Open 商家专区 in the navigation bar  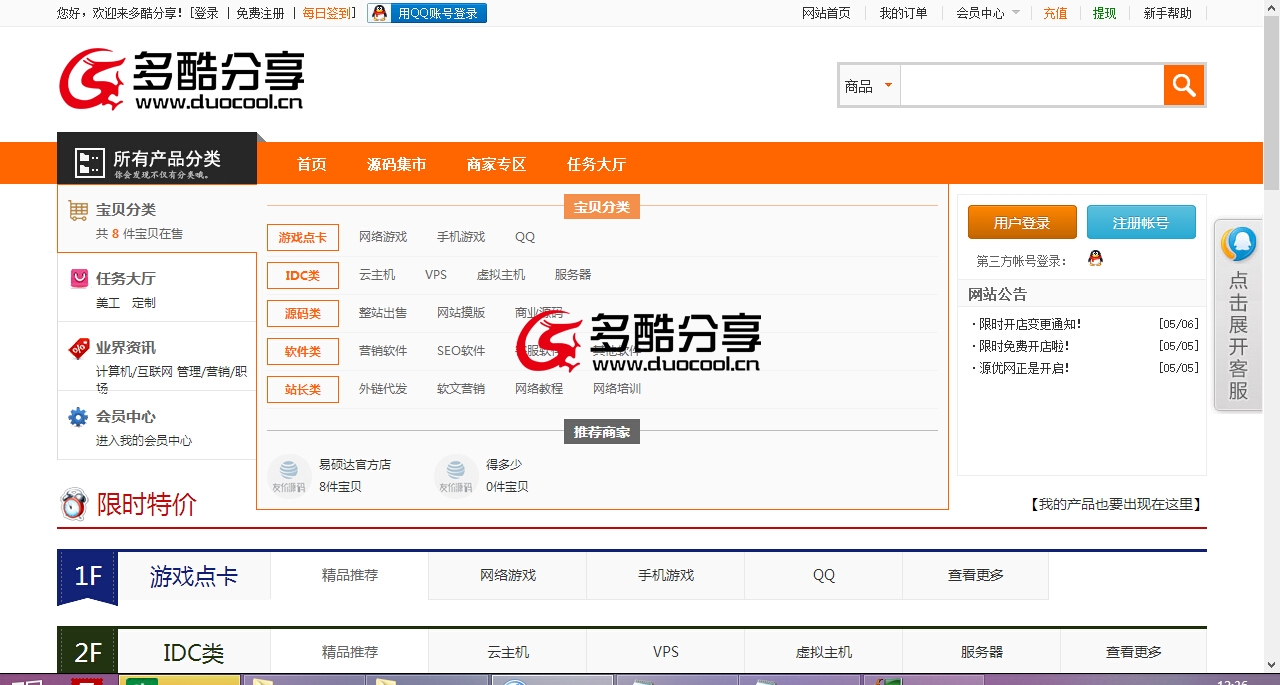point(497,164)
